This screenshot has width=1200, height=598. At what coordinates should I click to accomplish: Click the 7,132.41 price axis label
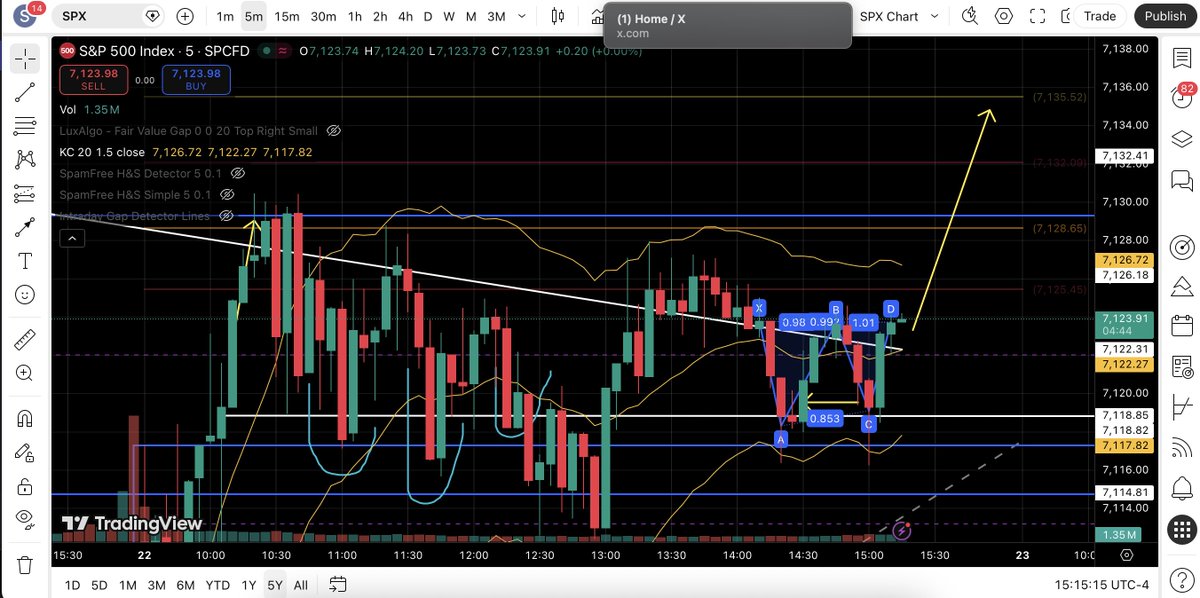click(1126, 155)
